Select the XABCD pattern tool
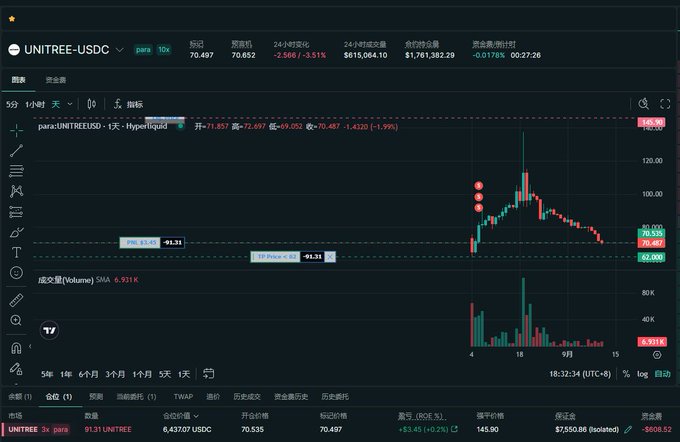This screenshot has height=442, width=680. pyautogui.click(x=16, y=191)
